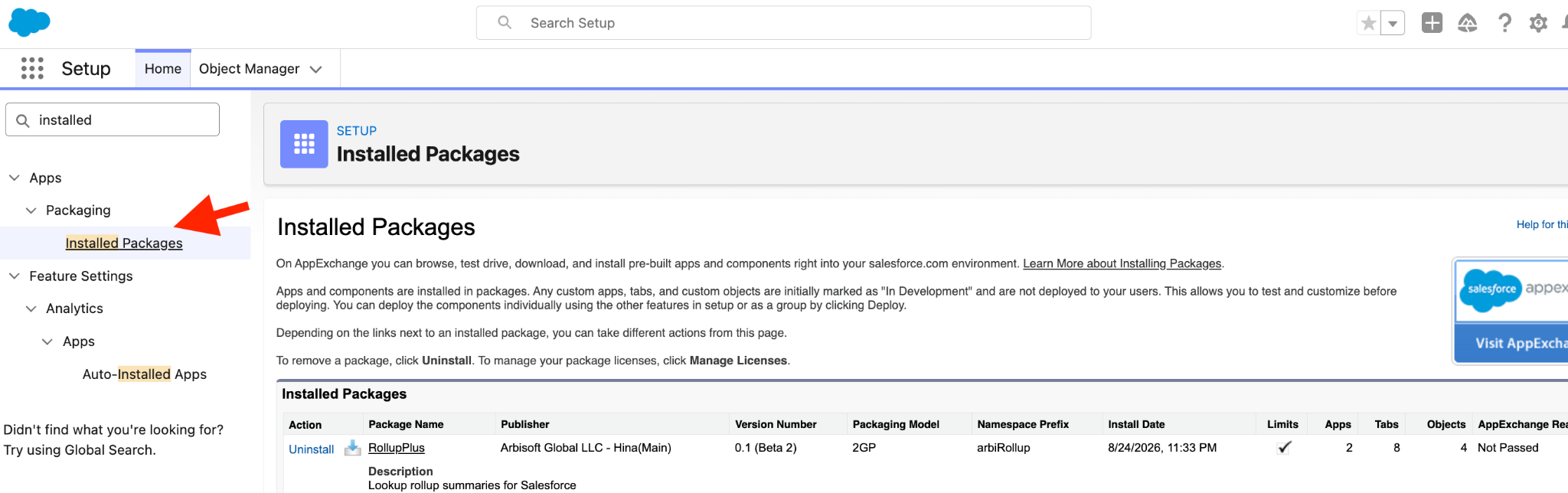Click the Tabs column header
The height and width of the screenshot is (493, 1568).
(1387, 424)
